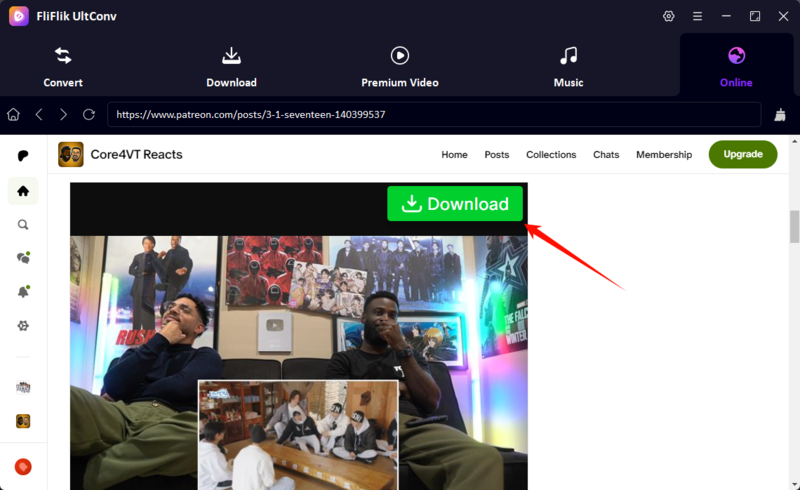Go to browser home page icon
The height and width of the screenshot is (490, 800).
coord(13,114)
